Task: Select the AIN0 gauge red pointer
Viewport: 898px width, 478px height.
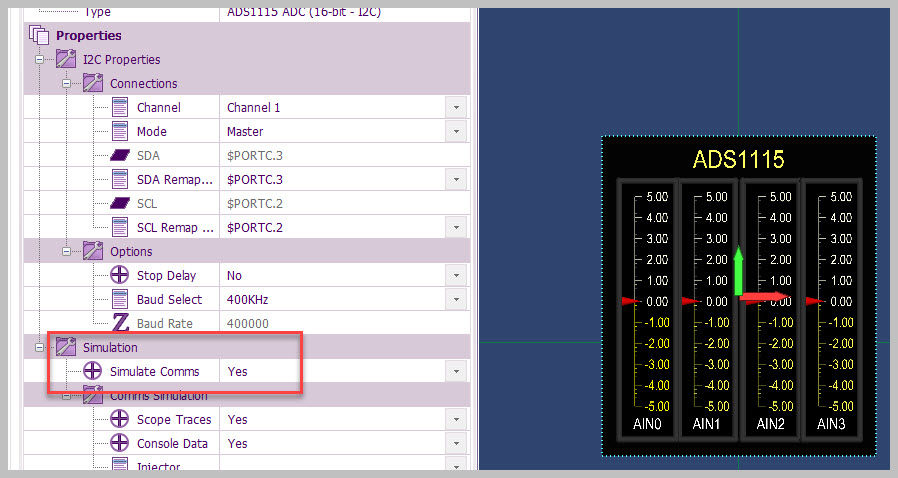Action: click(631, 301)
